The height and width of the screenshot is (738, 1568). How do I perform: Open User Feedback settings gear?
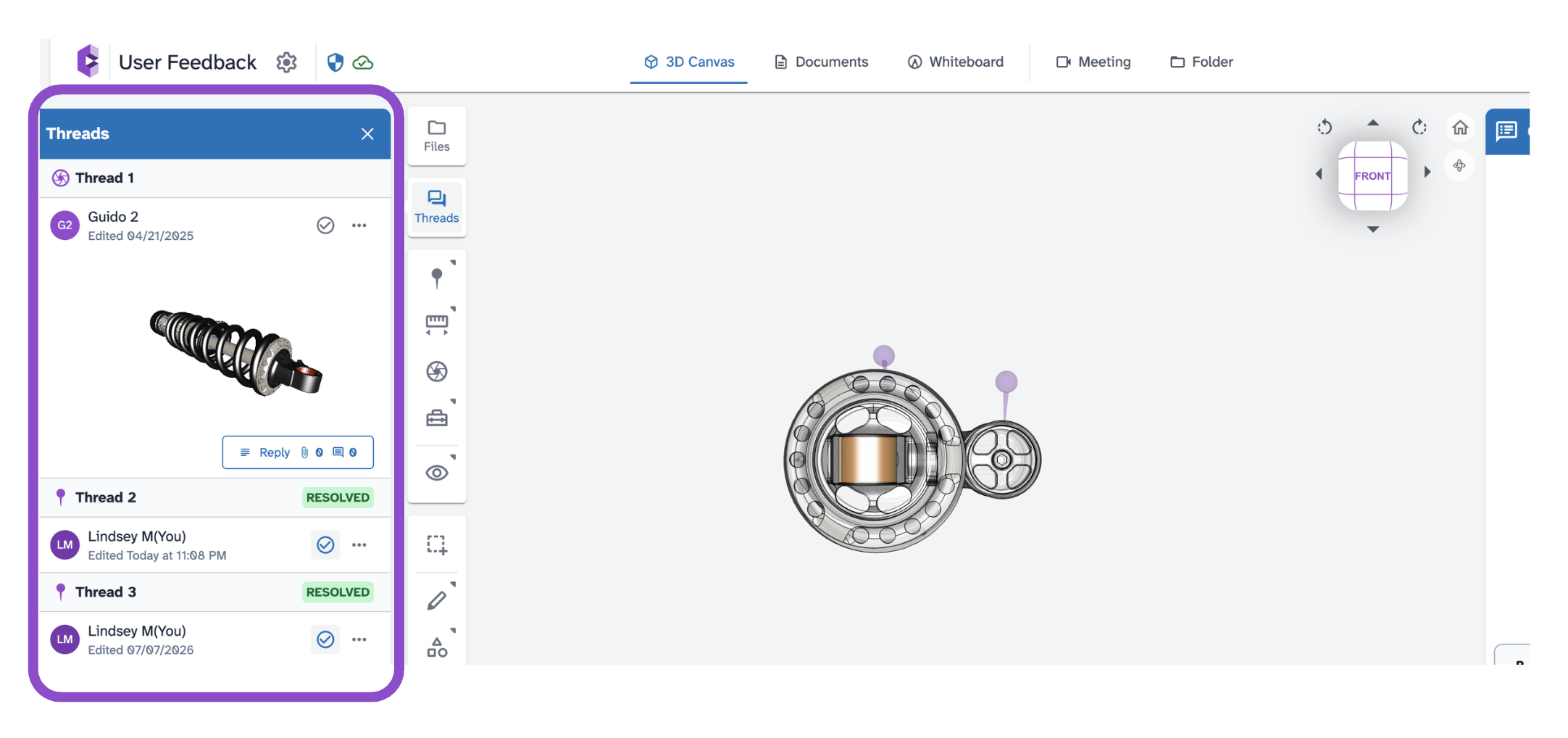pyautogui.click(x=286, y=62)
